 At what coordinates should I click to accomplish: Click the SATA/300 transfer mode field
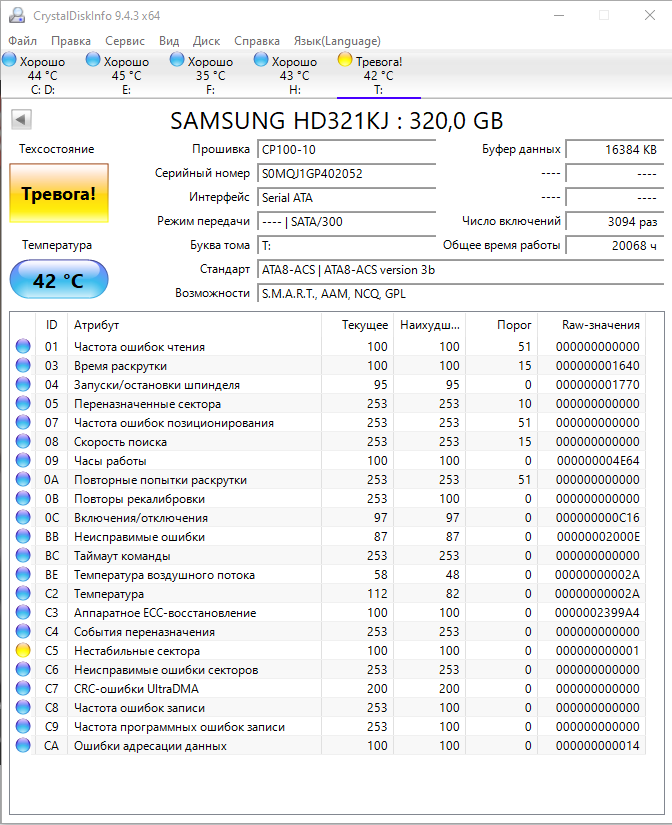point(347,222)
